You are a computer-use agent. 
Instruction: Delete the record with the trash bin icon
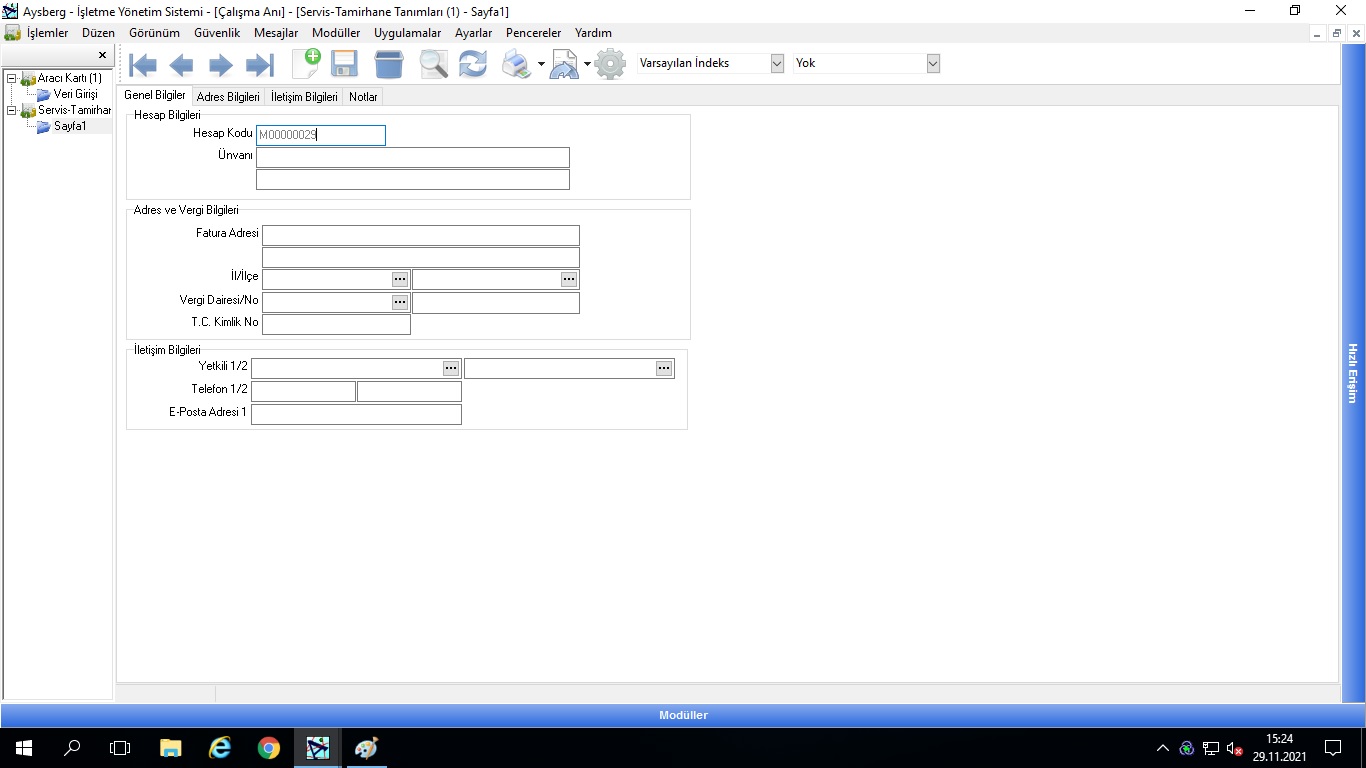pos(389,64)
